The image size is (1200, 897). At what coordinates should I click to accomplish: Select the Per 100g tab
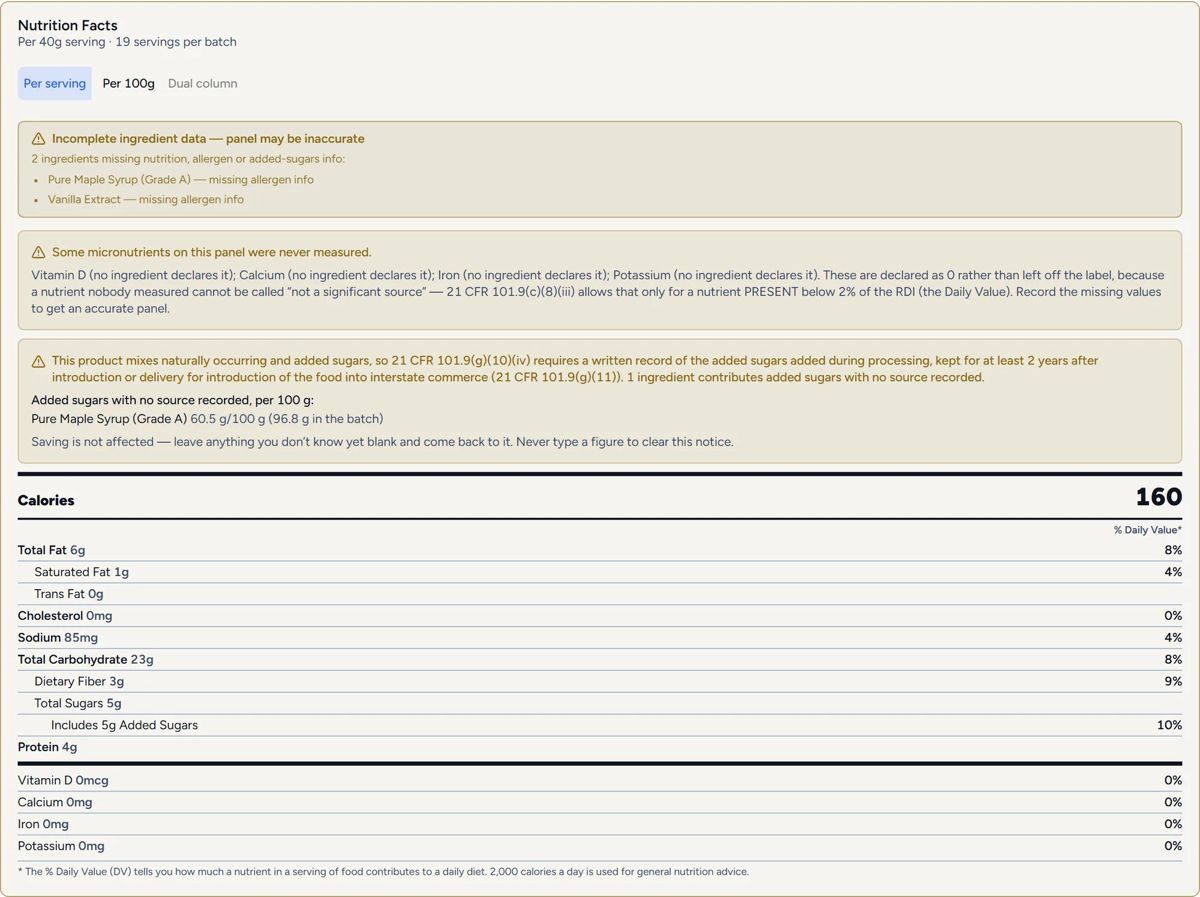129,84
